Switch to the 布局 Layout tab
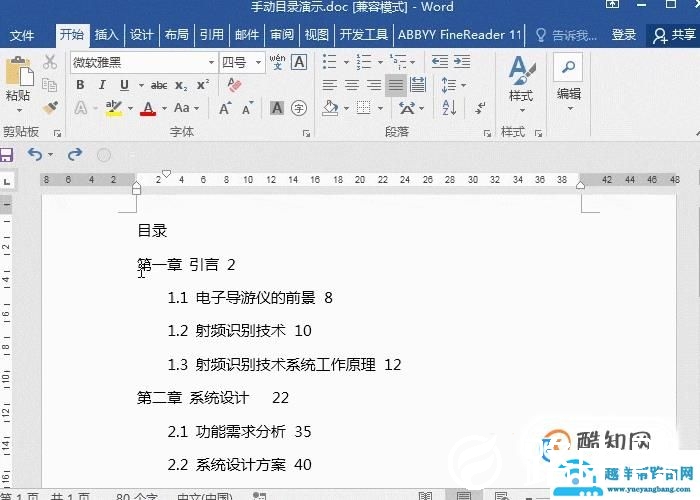Screen dimensions: 700x500 coord(177,35)
